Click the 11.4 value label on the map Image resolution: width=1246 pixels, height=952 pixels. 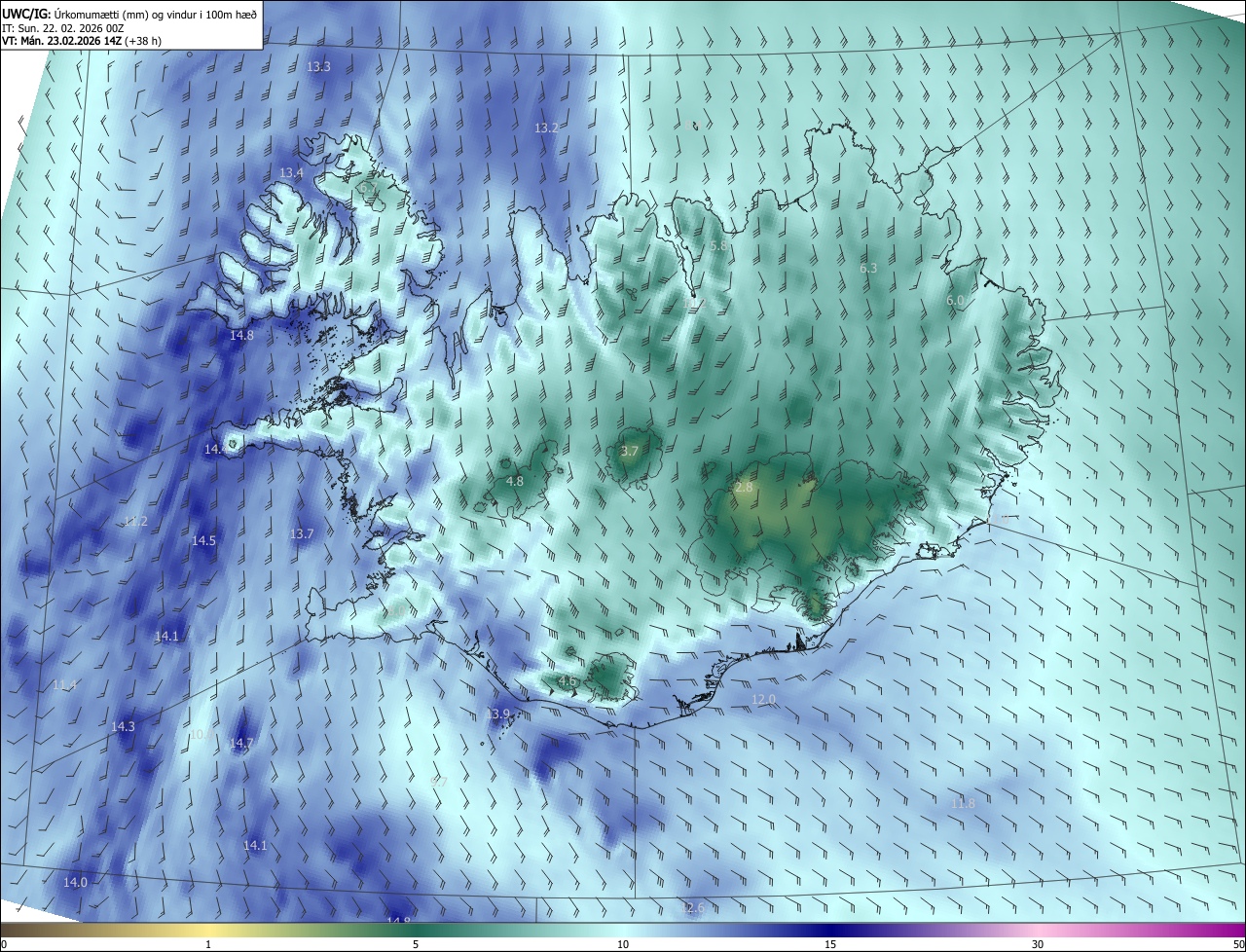tap(64, 686)
